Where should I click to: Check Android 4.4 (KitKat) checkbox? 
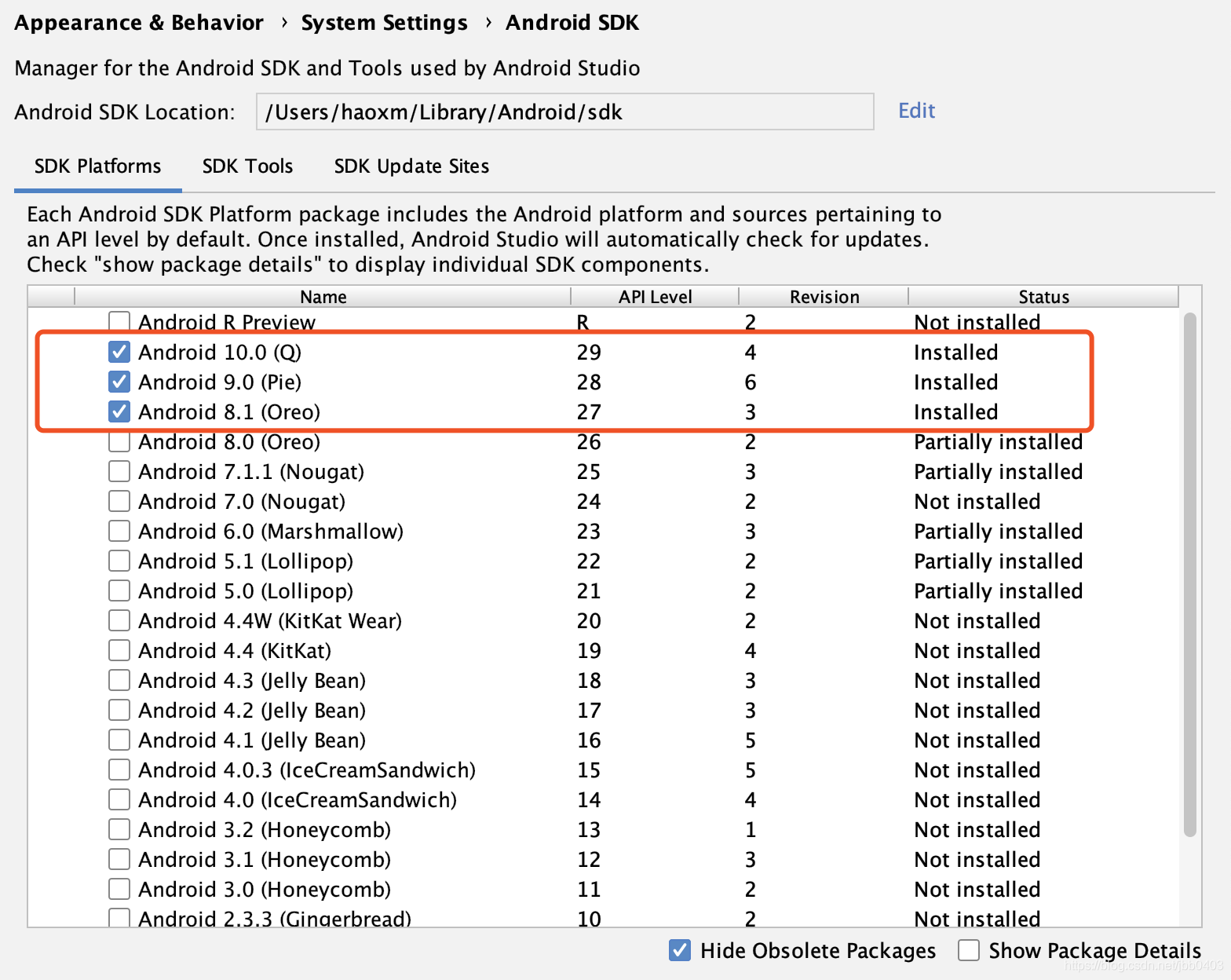click(119, 650)
